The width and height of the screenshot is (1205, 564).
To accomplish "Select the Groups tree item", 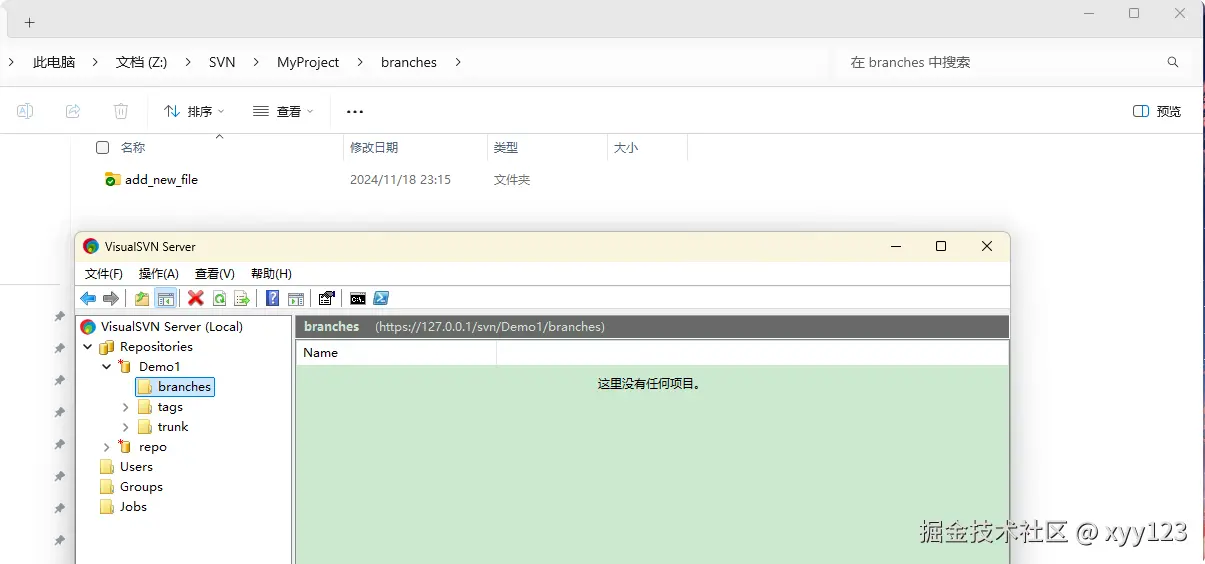I will tap(141, 487).
